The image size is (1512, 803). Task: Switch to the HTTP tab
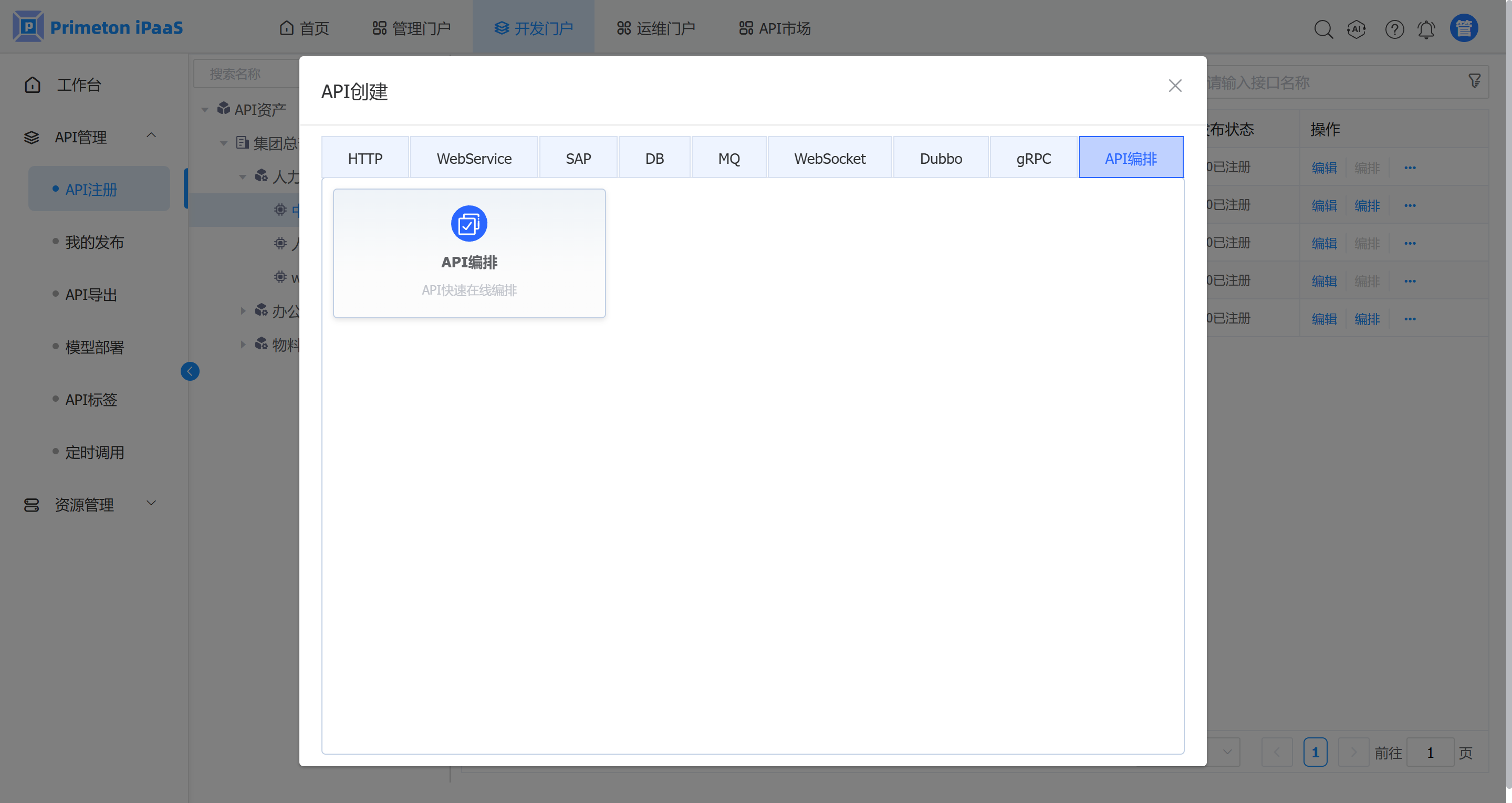coord(364,158)
